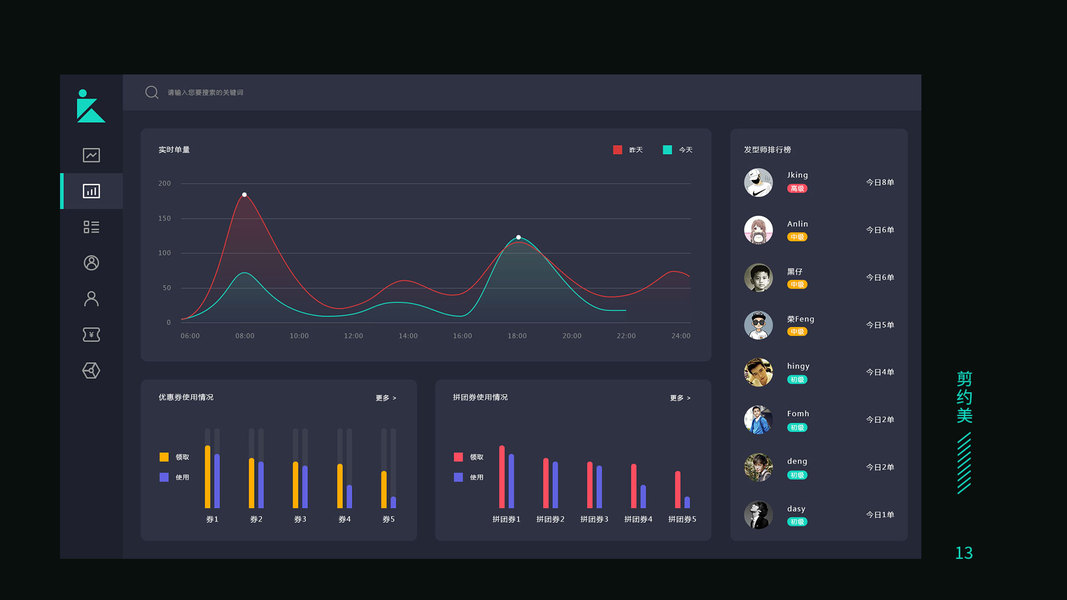The width and height of the screenshot is (1067, 600).
Task: Select the bar chart sidebar icon
Action: pos(91,191)
